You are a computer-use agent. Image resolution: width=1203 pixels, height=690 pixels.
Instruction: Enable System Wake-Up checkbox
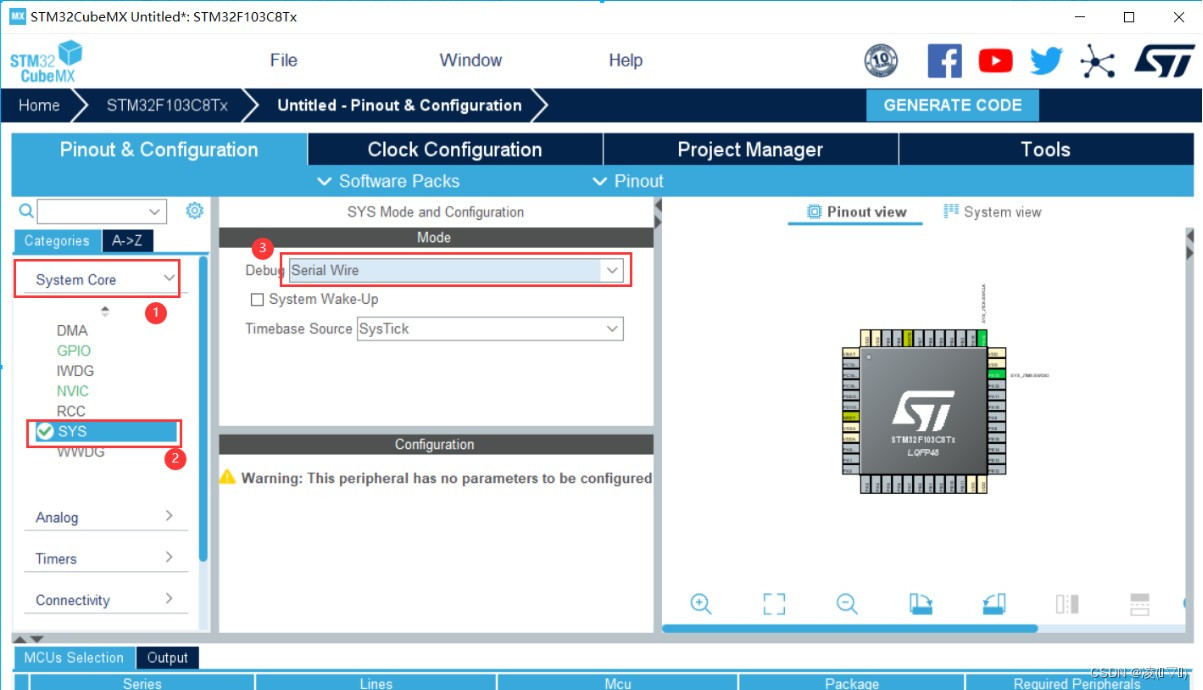pos(257,299)
